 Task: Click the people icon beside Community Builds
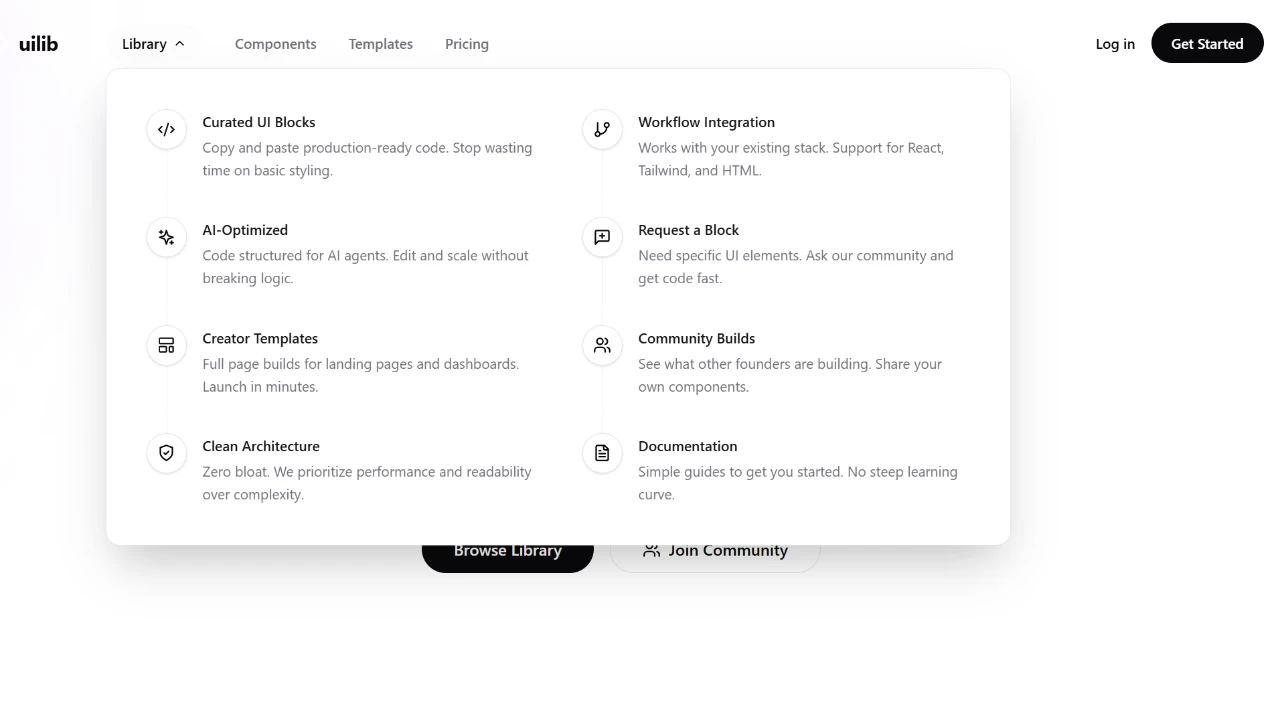click(x=602, y=346)
